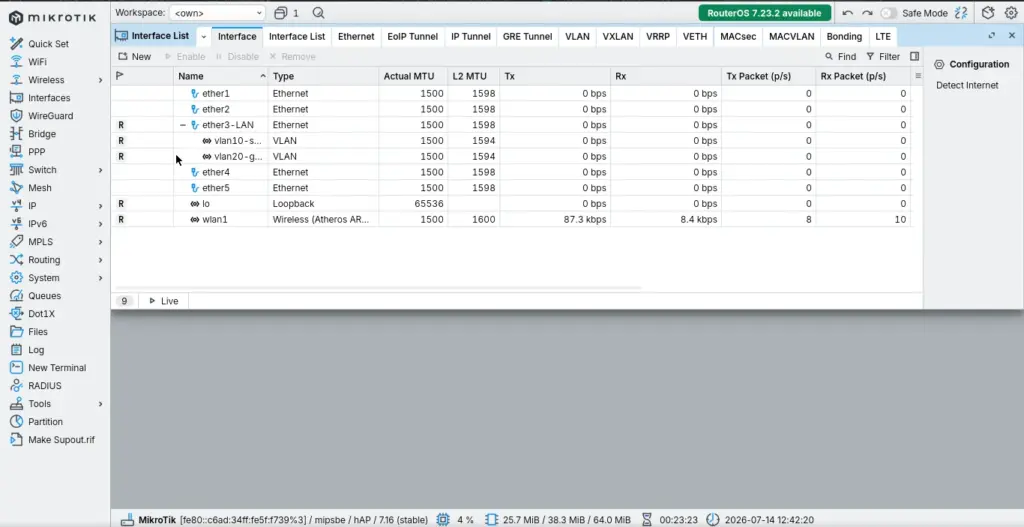Image resolution: width=1024 pixels, height=527 pixels.
Task: Switch to the MACsec tab
Action: 738,37
